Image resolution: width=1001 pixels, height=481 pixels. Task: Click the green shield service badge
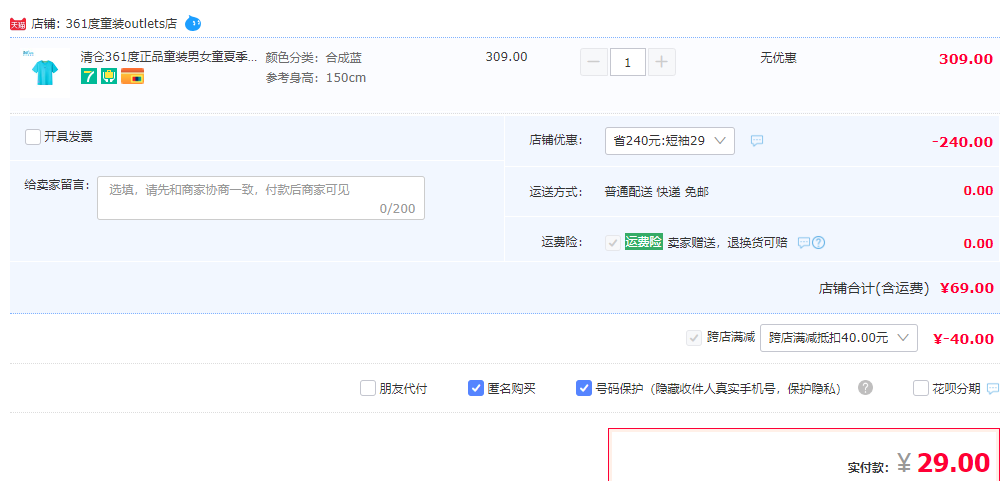(109, 76)
